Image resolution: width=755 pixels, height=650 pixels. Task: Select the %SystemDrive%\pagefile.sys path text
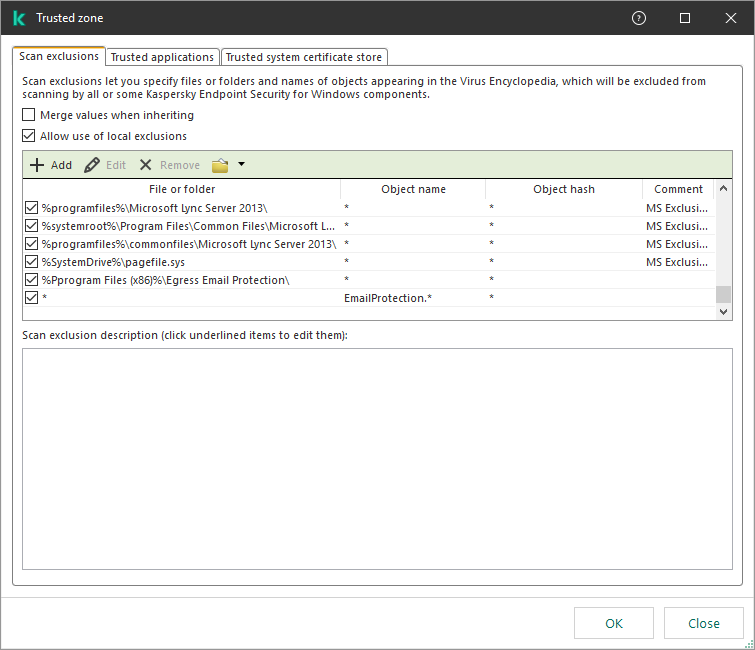point(113,262)
